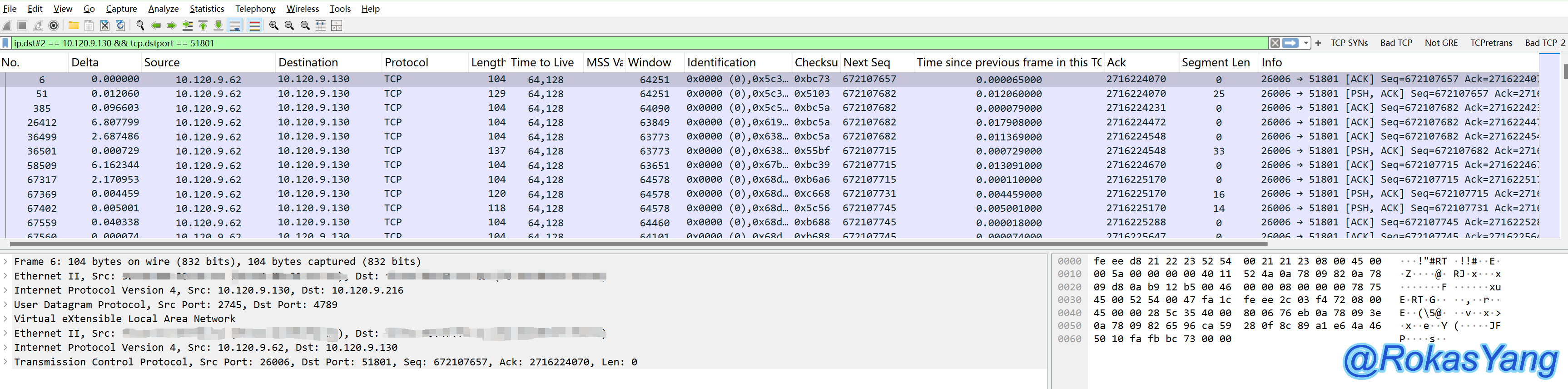Apply the TCP SYNs filter button
The width and height of the screenshot is (1568, 389).
(x=1349, y=43)
